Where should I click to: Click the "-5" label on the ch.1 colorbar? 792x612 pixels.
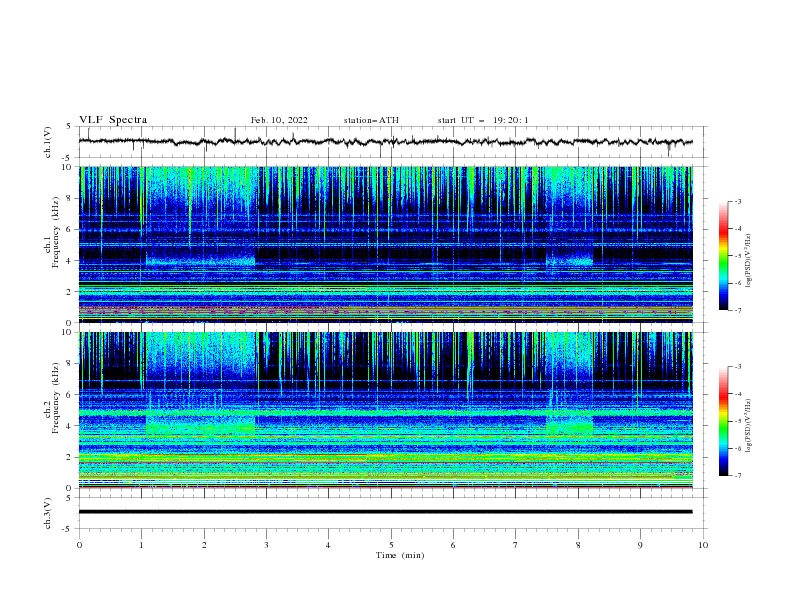coord(737,256)
